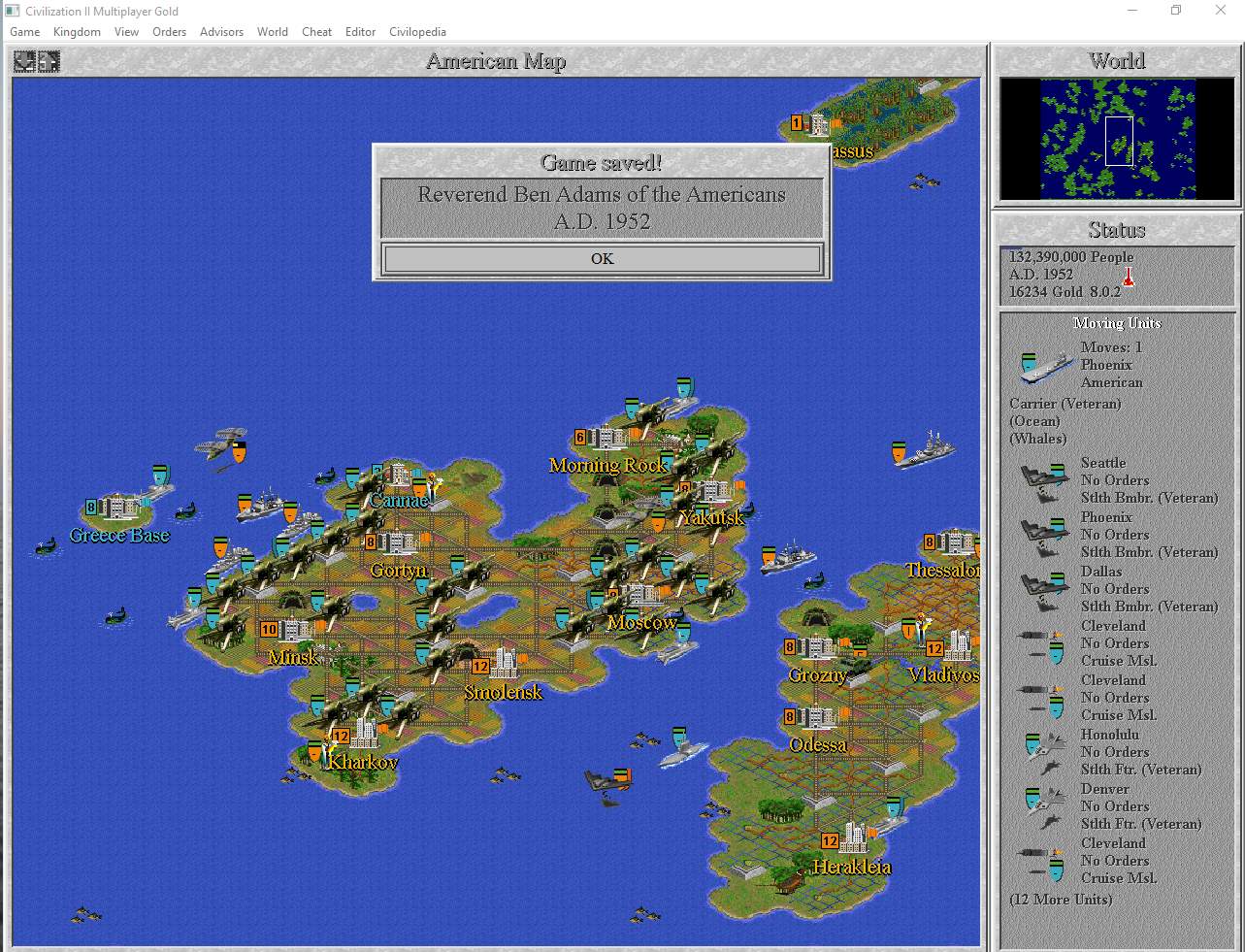Click the Status panel title bar
The image size is (1245, 952).
pos(1117,230)
